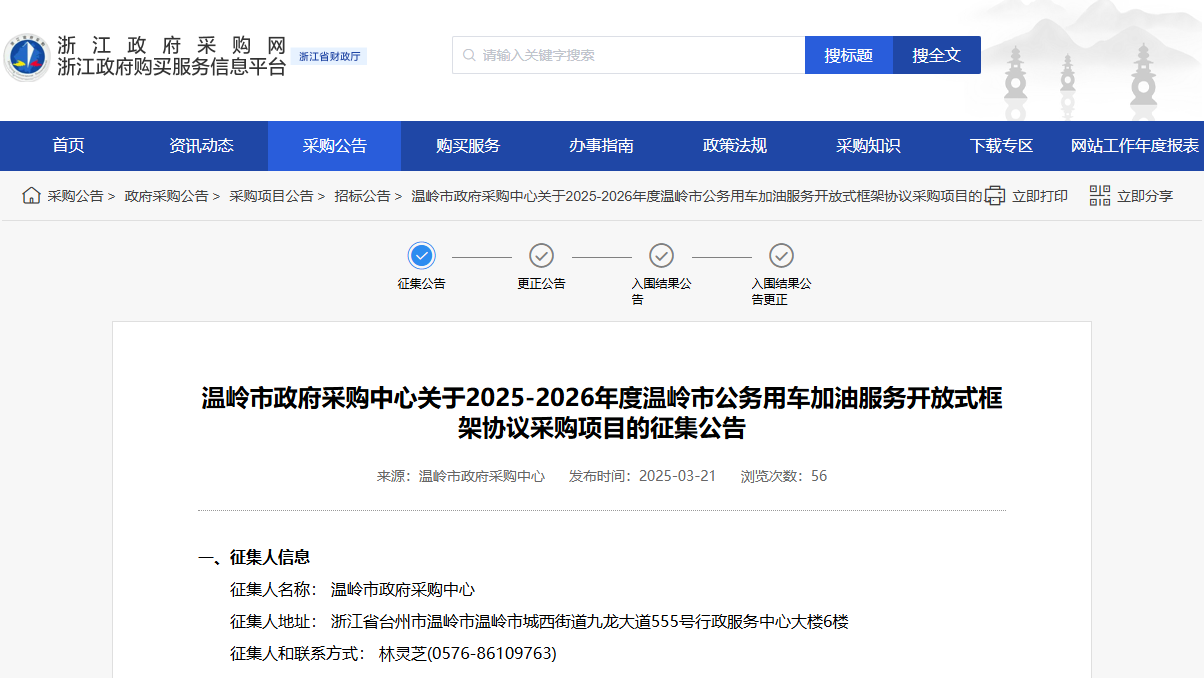Select the 入围结果公告更正 step circle
The image size is (1204, 678).
[x=781, y=255]
